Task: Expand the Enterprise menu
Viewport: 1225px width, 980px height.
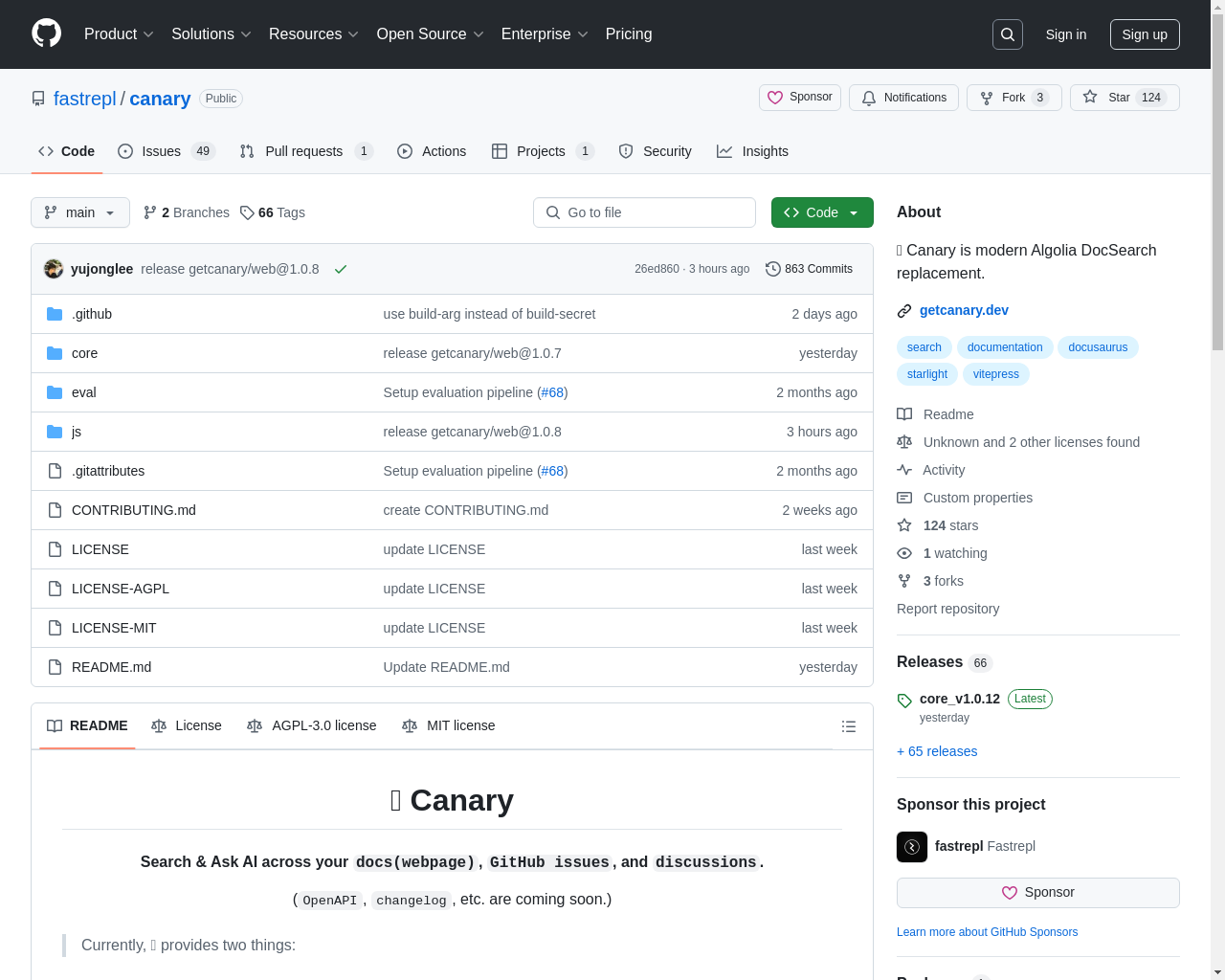Action: tap(545, 34)
